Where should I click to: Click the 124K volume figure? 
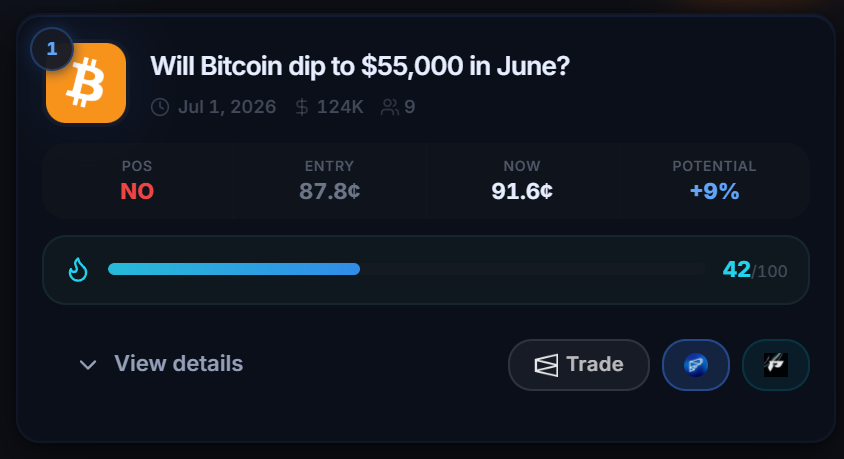[x=340, y=107]
